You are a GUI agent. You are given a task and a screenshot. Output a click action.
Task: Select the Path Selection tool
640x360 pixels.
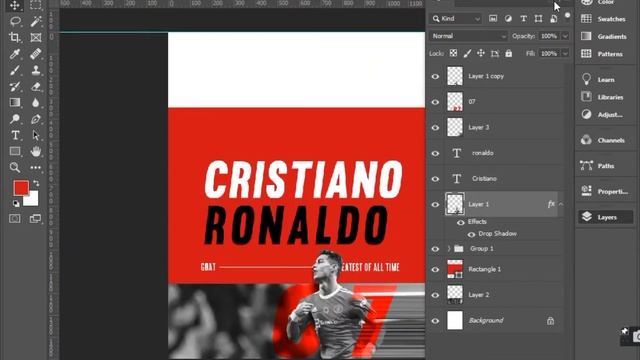point(36,135)
